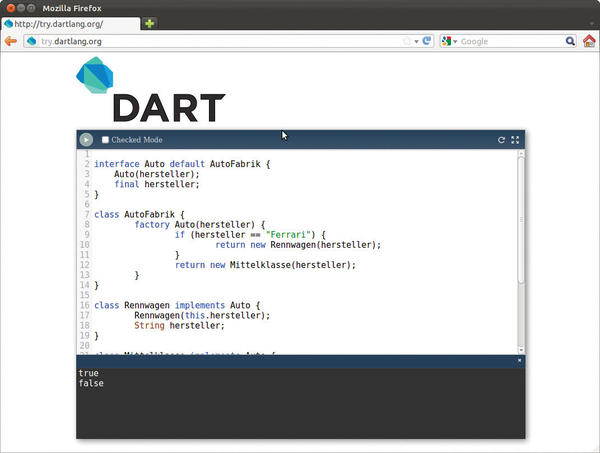This screenshot has width=600, height=453.
Task: Click "class AutoFabrik" on line 7
Action: [x=134, y=214]
